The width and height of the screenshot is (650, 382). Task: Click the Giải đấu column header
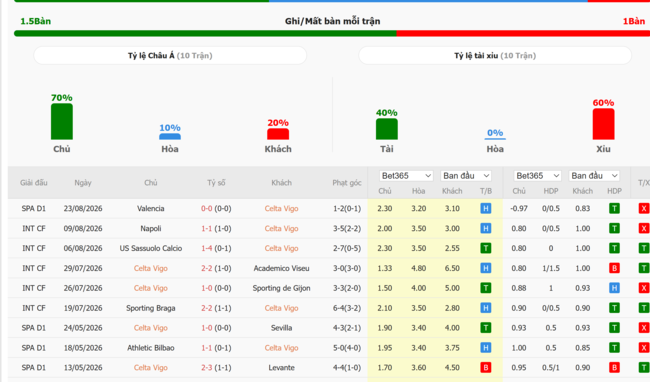click(34, 183)
